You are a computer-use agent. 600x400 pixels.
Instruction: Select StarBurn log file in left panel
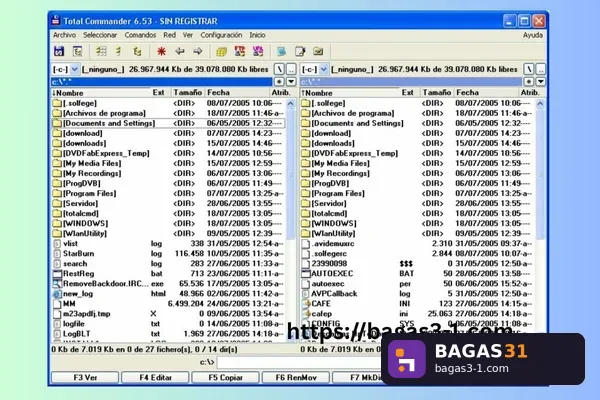168,254
